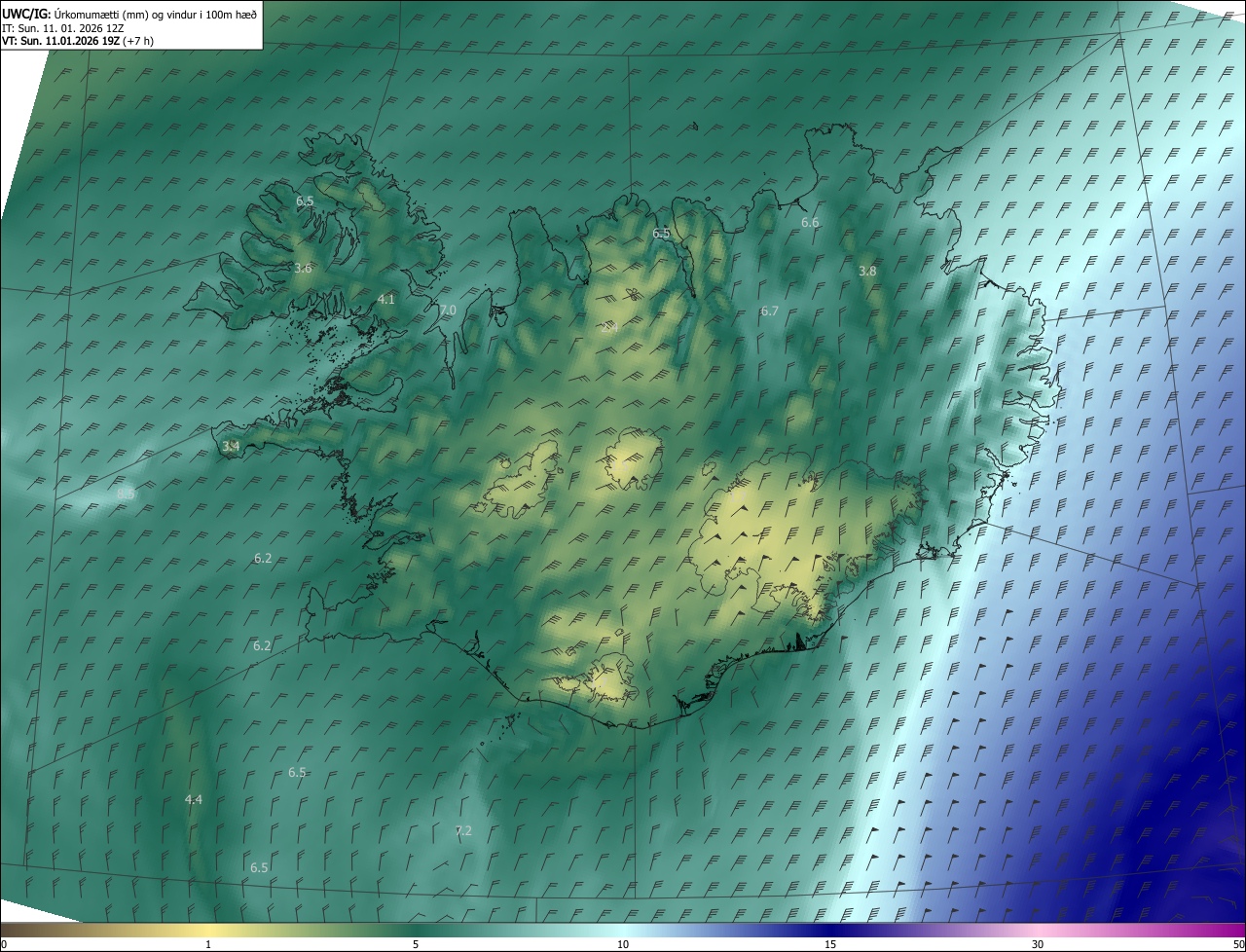Click the 'IT: Sun. 11. 01. 2026 12Z' initialization time line
Viewport: 1246px width, 952px height.
click(63, 28)
